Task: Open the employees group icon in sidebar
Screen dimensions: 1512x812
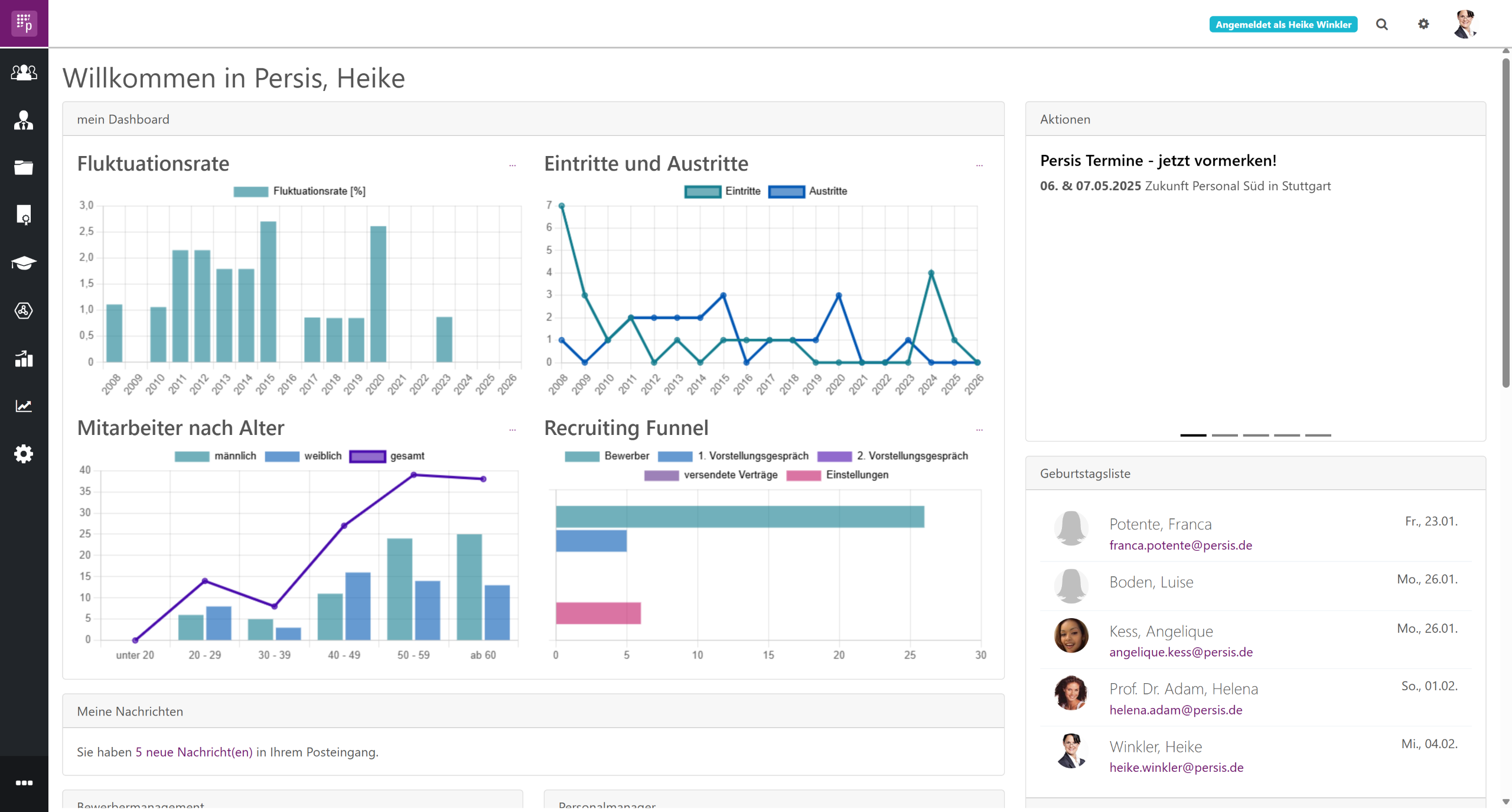Action: [24, 72]
